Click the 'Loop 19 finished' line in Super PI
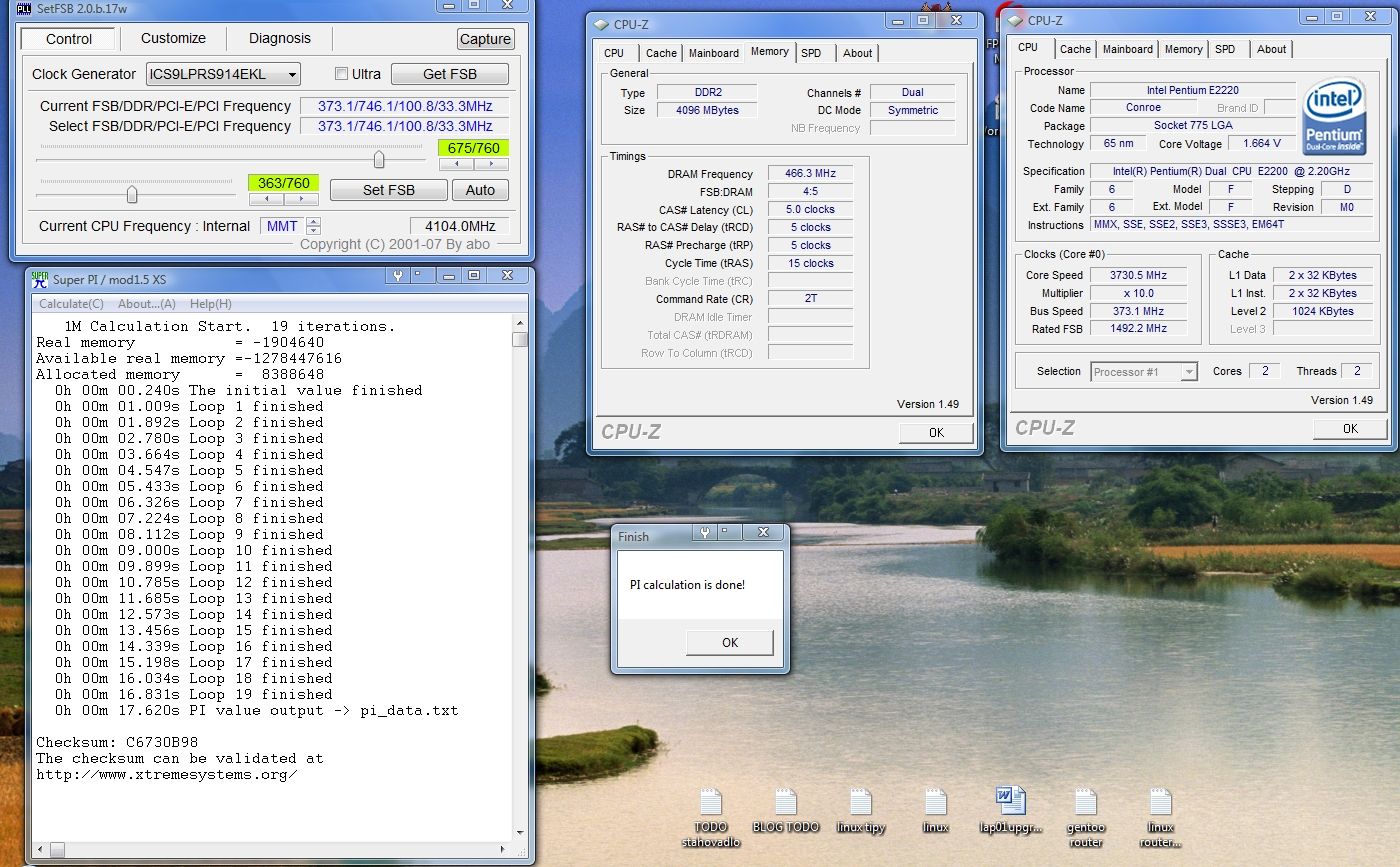 [193, 694]
